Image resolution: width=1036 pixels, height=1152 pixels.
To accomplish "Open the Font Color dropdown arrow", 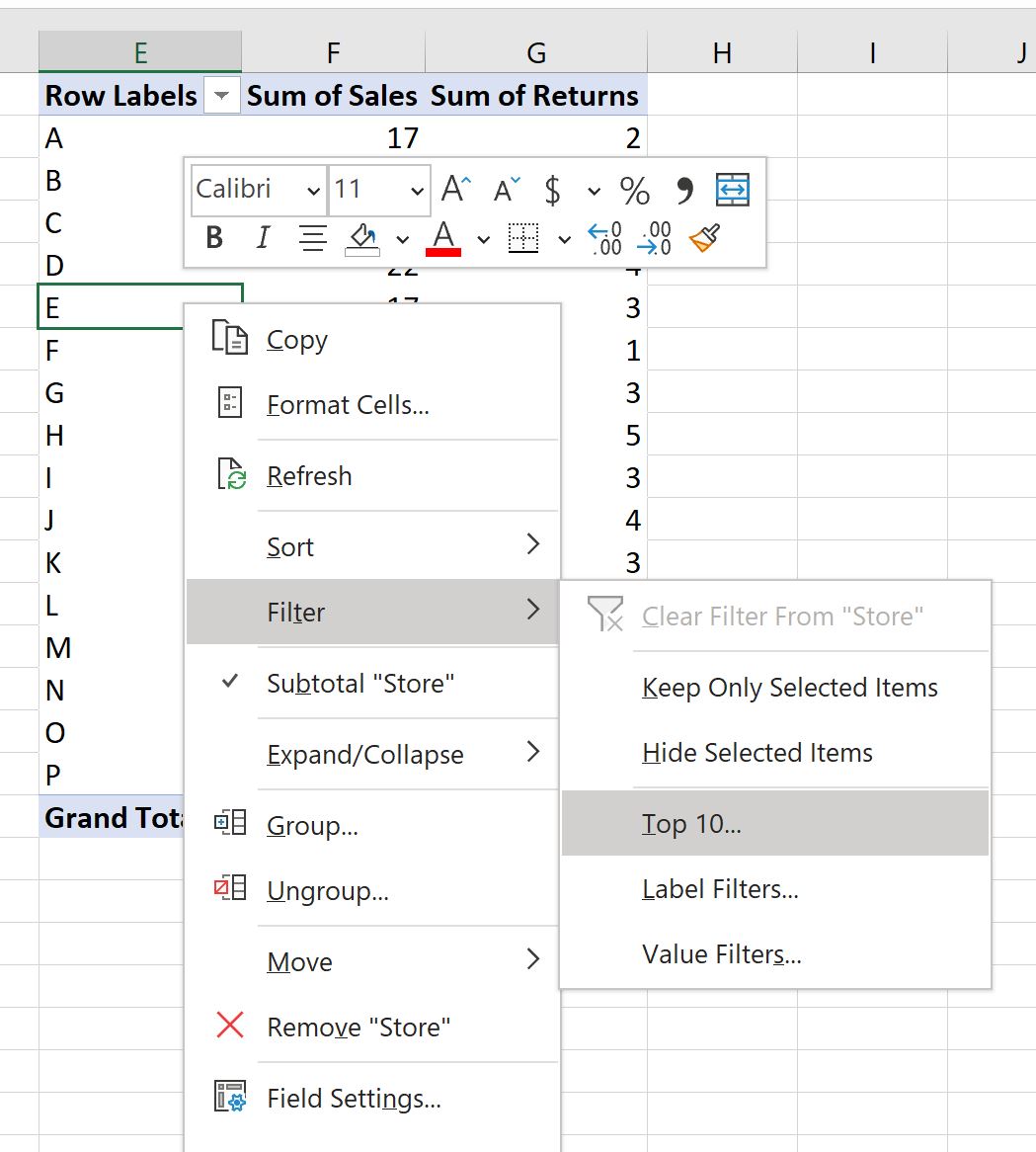I will (483, 239).
